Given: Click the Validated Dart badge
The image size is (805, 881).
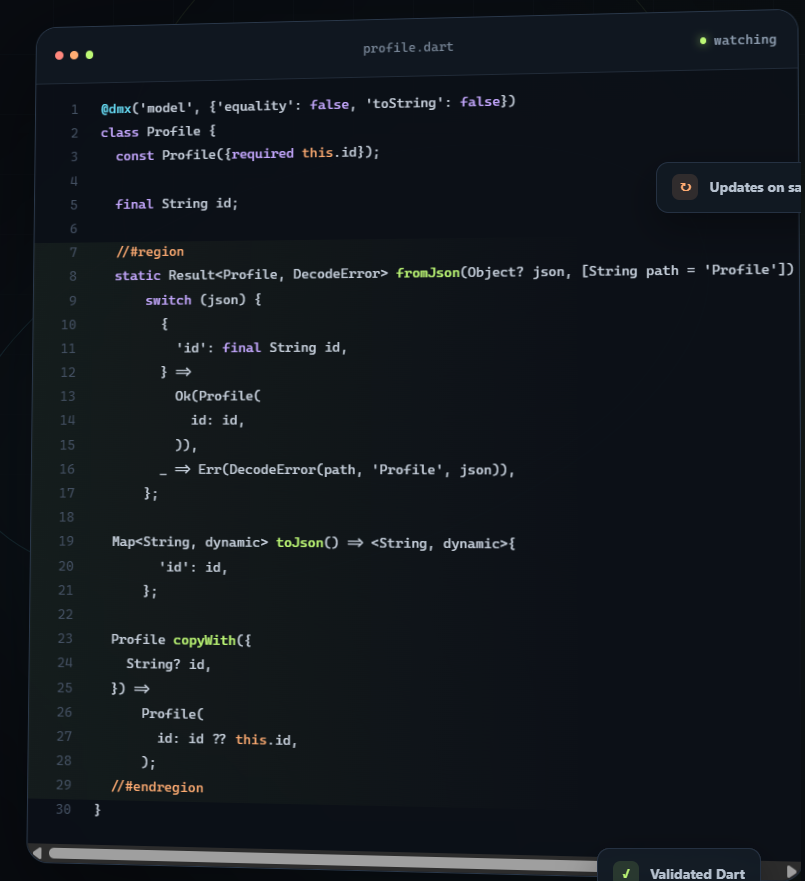Looking at the screenshot, I should pos(679,867).
